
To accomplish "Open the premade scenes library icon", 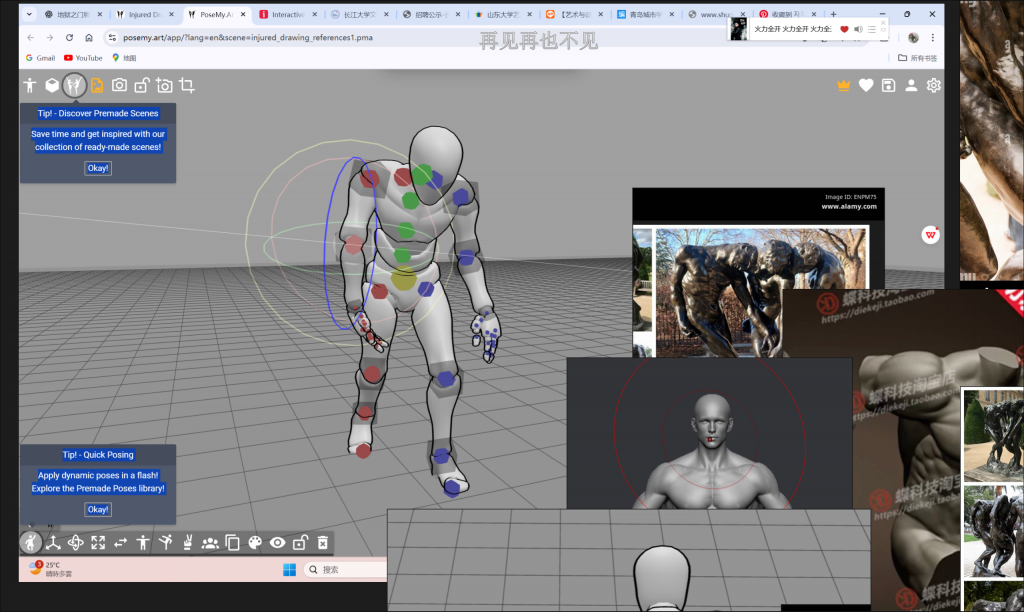I will coord(74,86).
